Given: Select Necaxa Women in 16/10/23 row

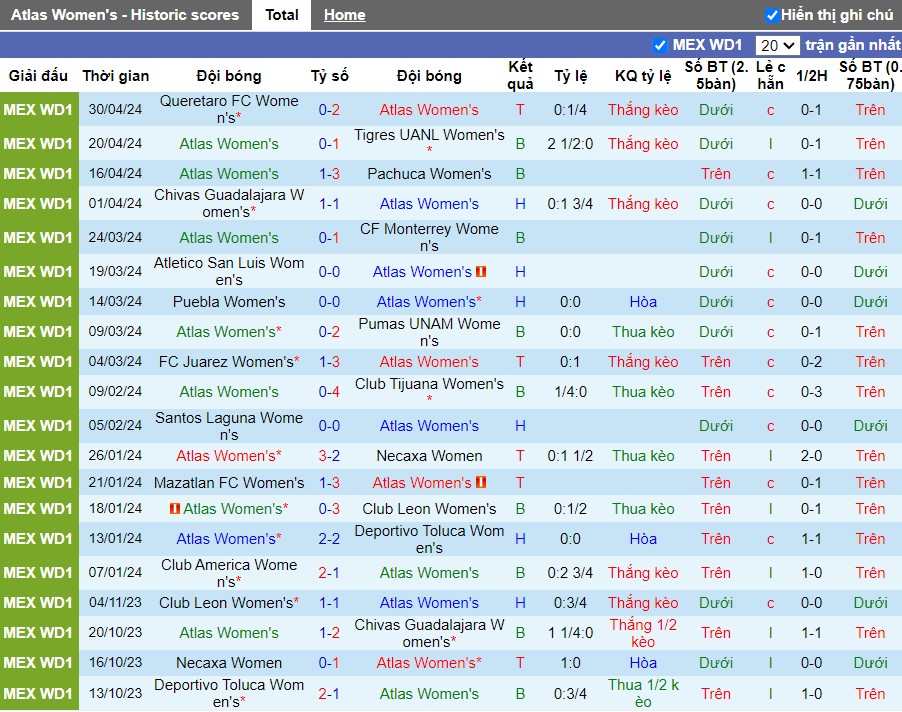Looking at the screenshot, I should point(229,663).
